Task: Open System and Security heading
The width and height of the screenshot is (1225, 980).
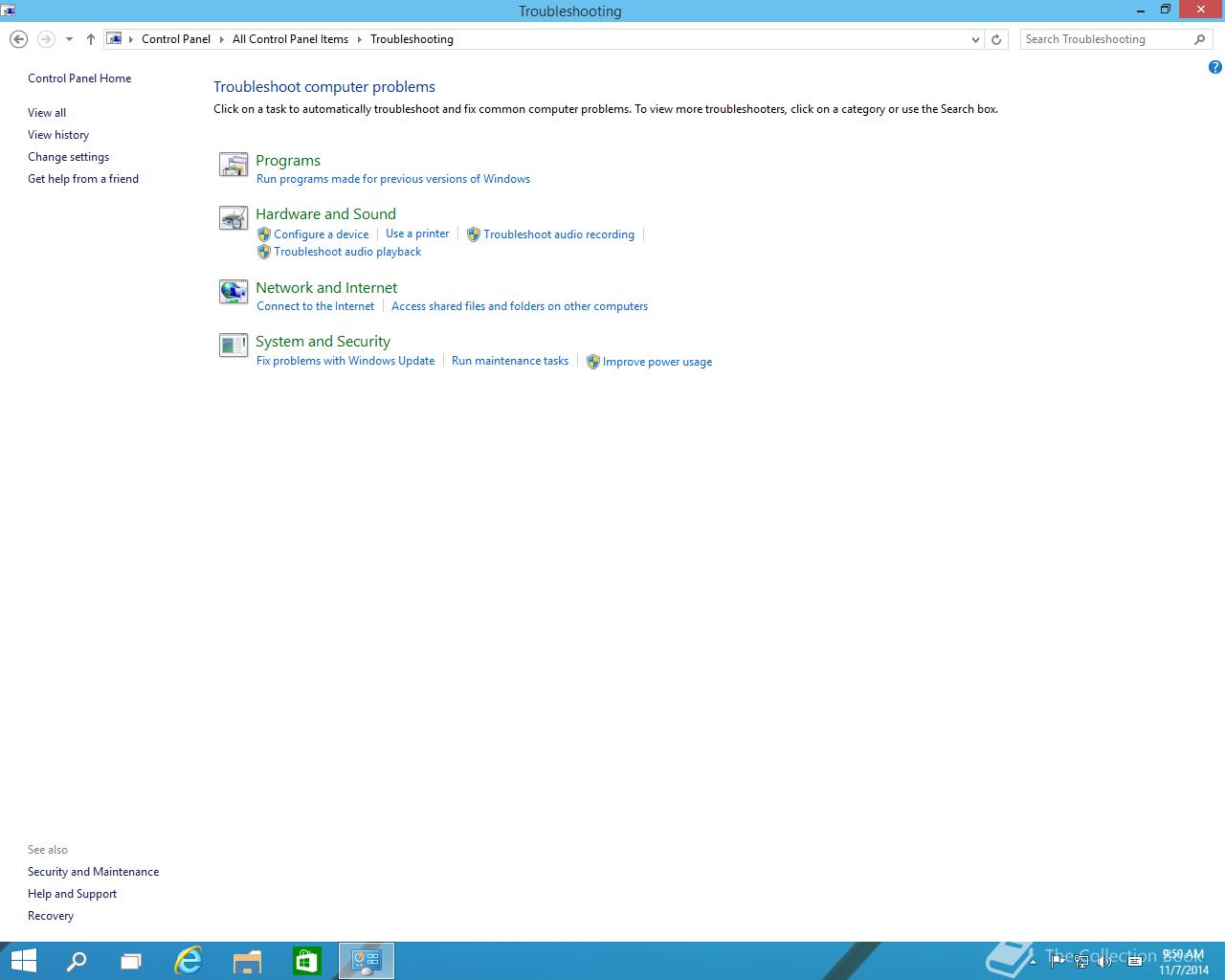Action: 323,342
